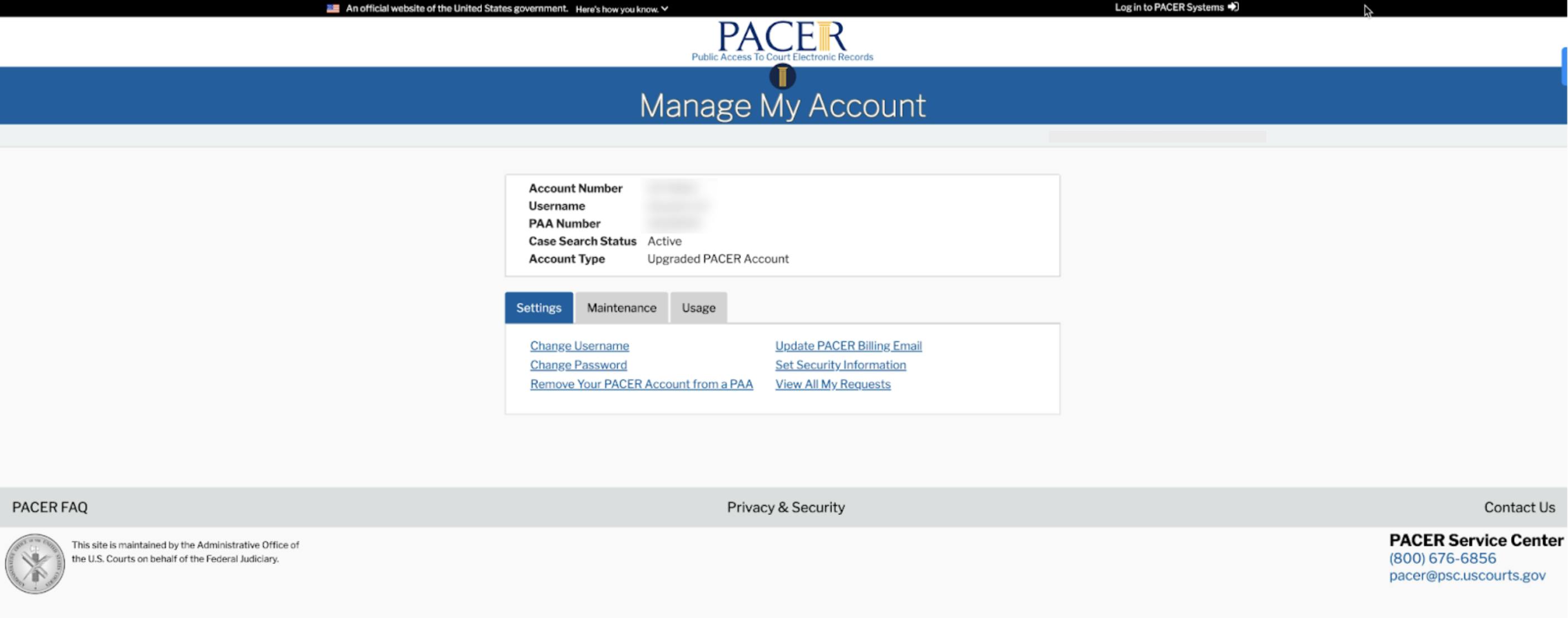
Task: Open the Contact Us page
Action: pos(1518,507)
